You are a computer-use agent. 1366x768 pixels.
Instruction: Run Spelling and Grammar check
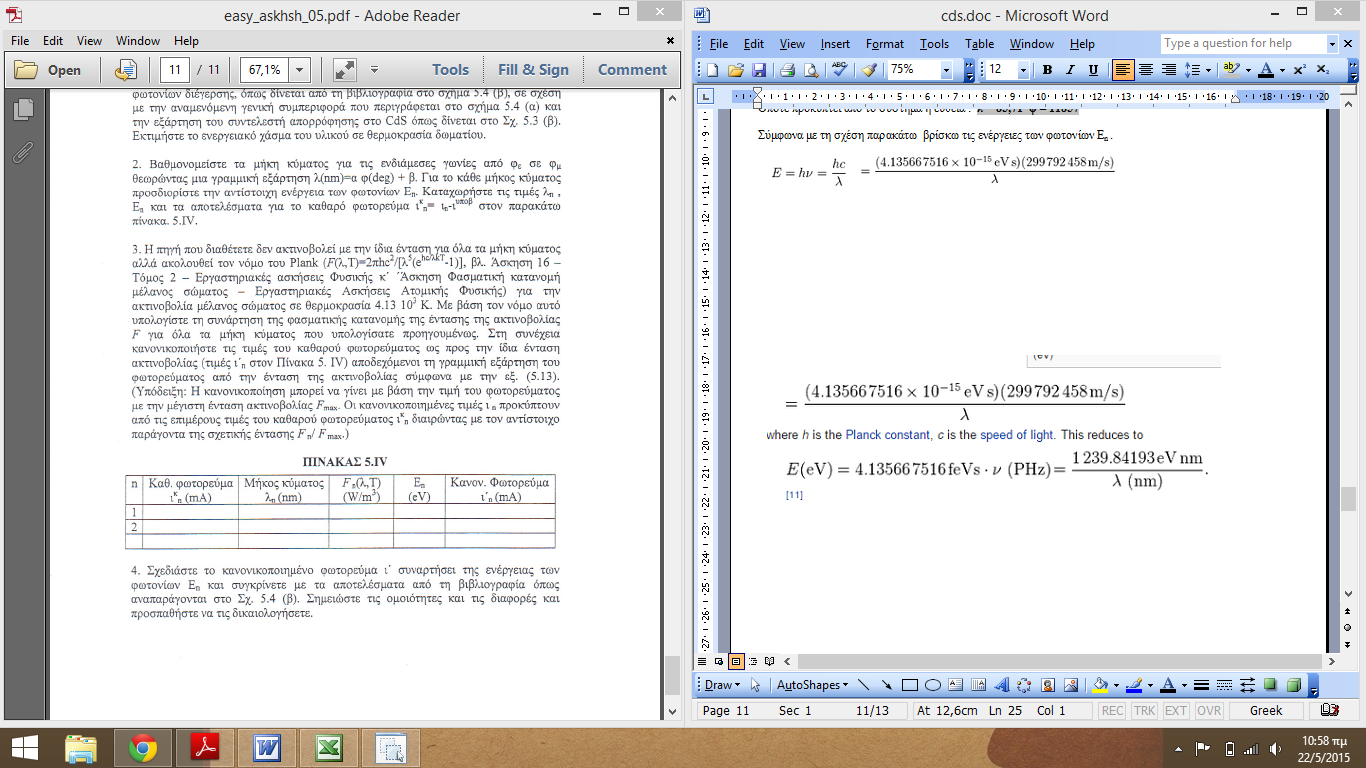[839, 70]
